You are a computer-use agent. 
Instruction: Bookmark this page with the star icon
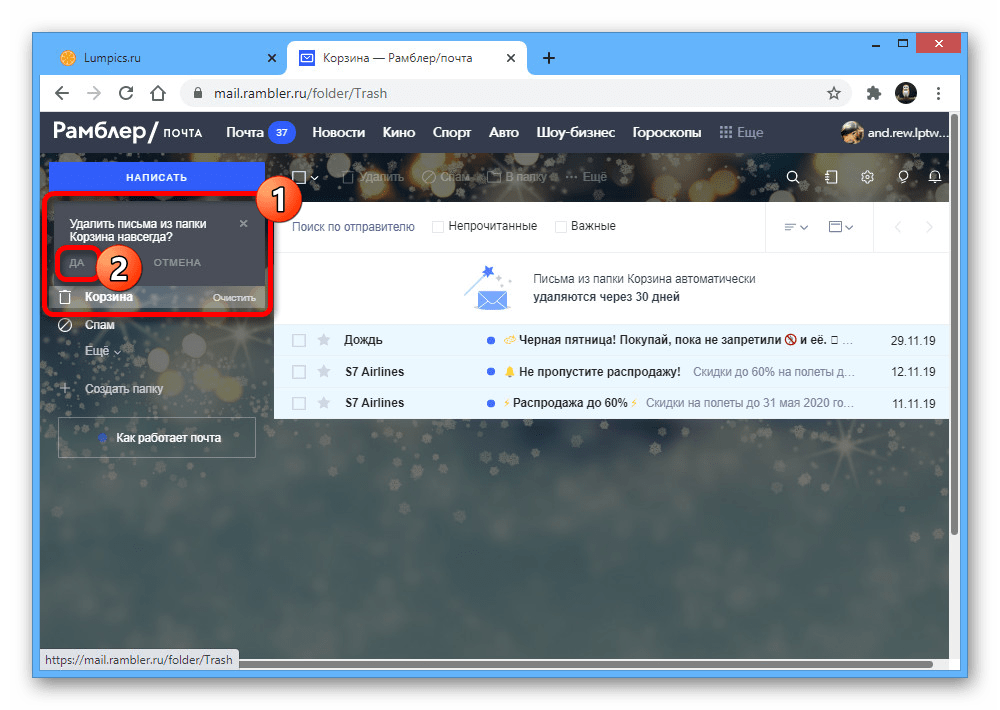pyautogui.click(x=833, y=93)
